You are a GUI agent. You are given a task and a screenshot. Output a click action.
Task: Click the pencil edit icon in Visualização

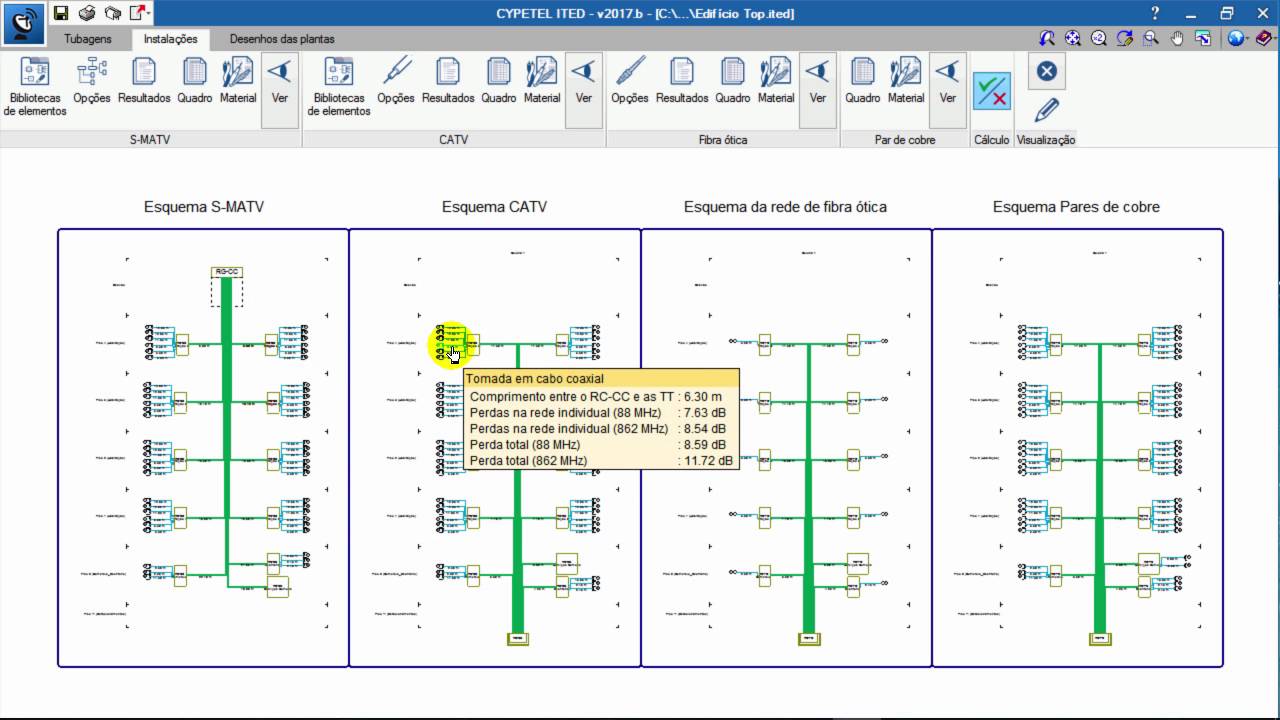1046,110
